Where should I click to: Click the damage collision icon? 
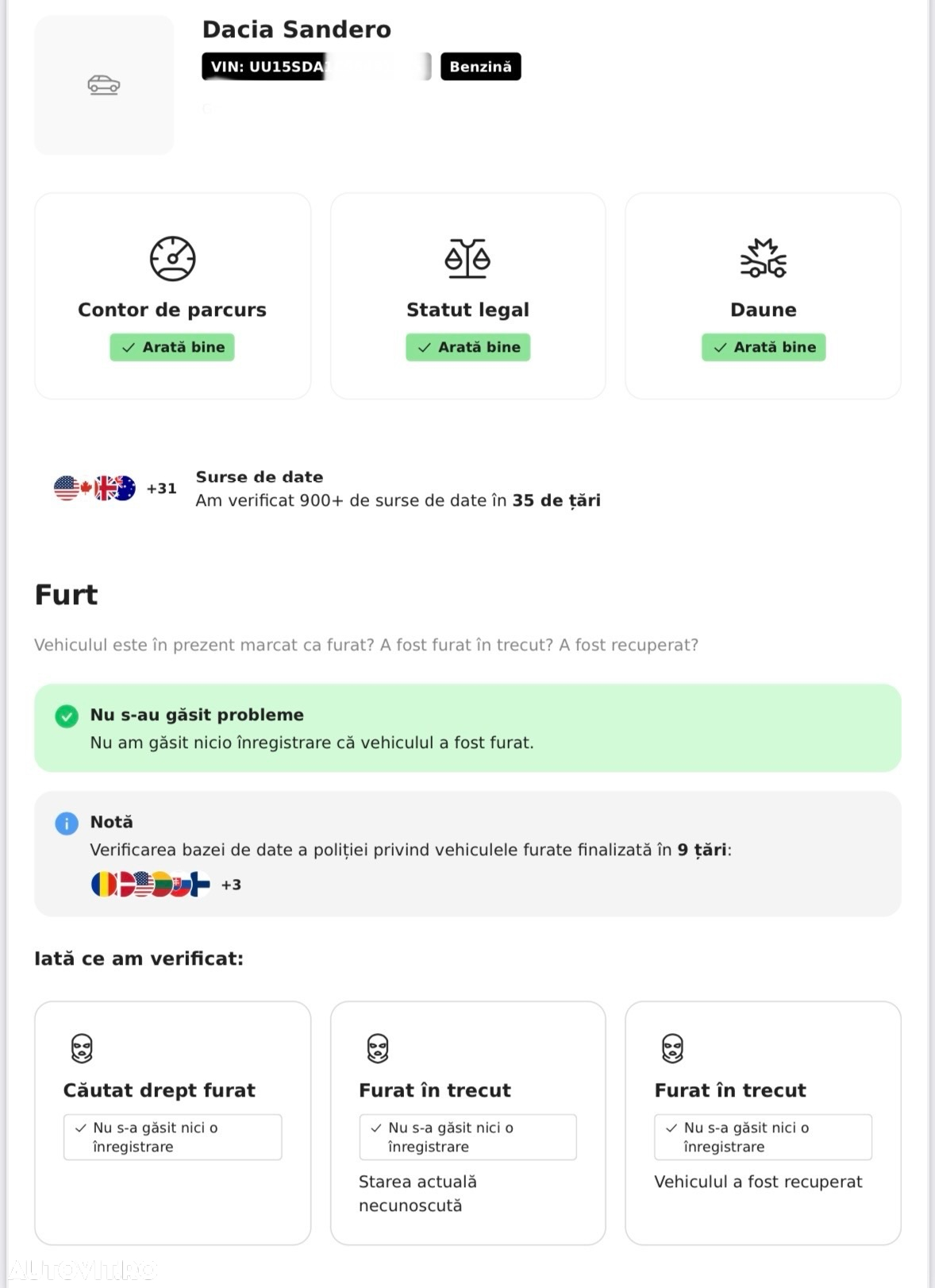click(763, 258)
